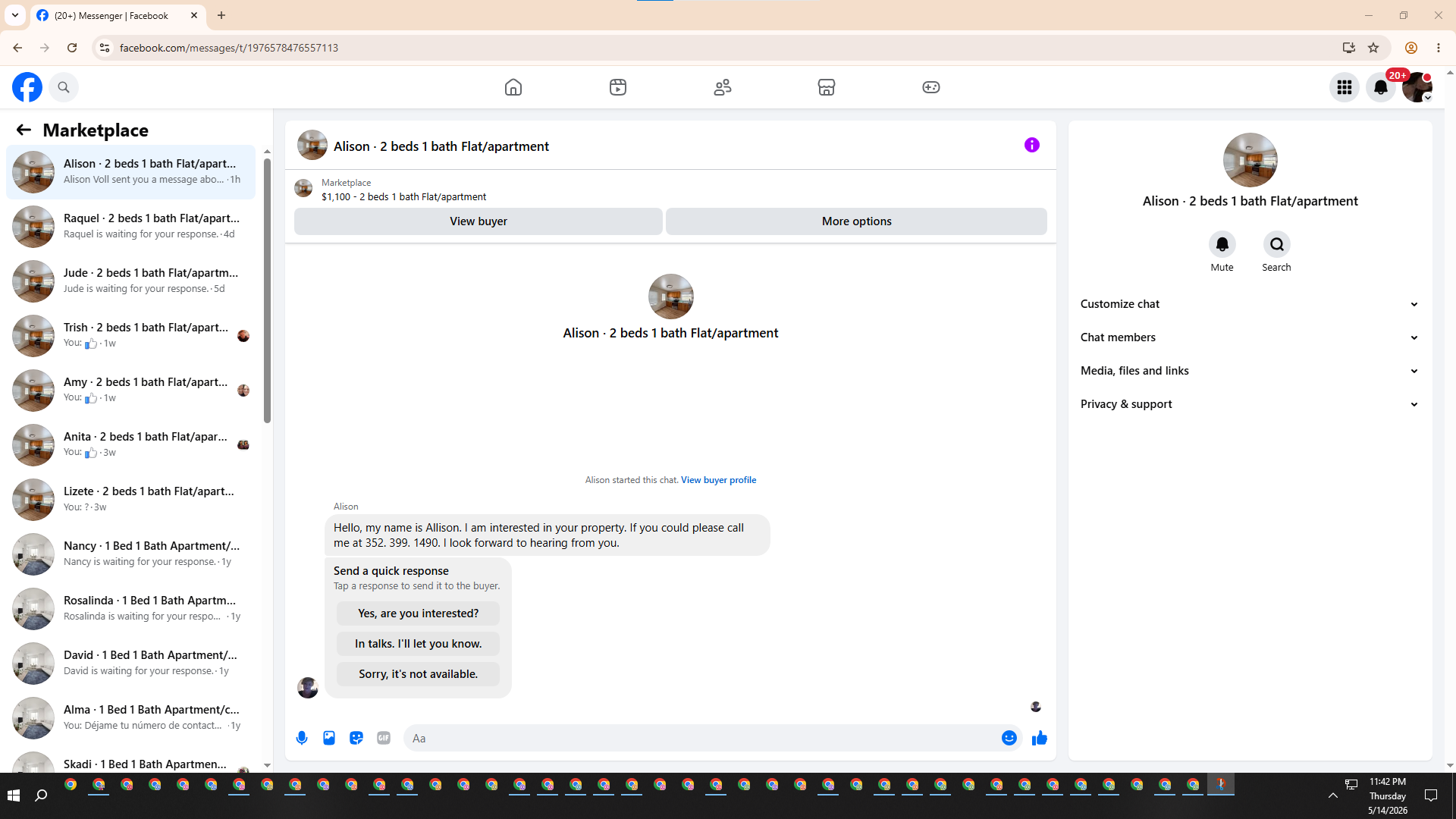
Task: Expand the Customize chat section
Action: click(x=1250, y=304)
